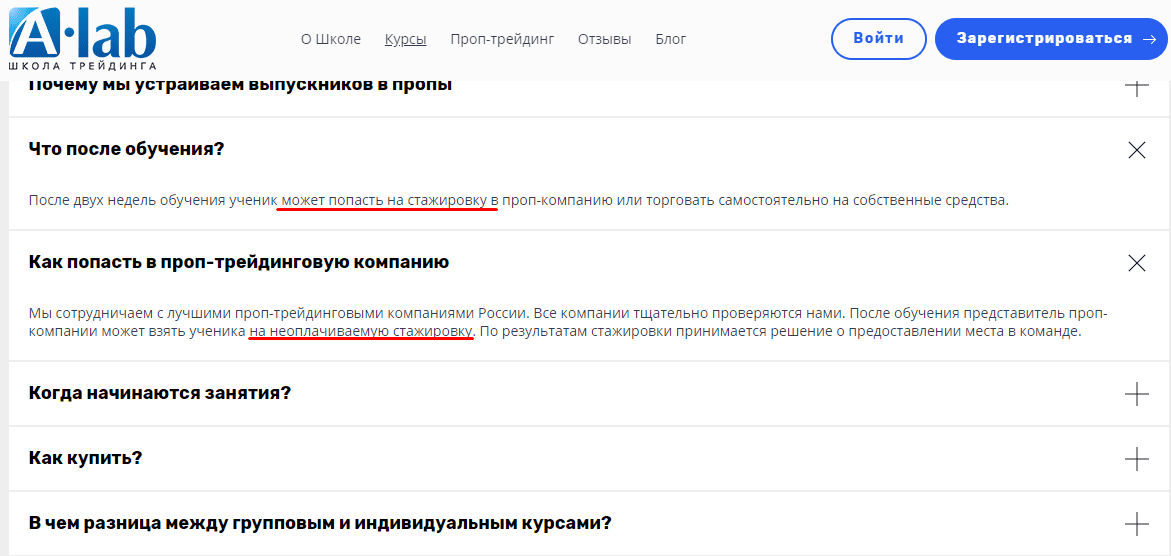The image size is (1171, 556).
Task: Collapse 'Как попасть в проп-трейдинговую компанию' heading
Action: 238,262
